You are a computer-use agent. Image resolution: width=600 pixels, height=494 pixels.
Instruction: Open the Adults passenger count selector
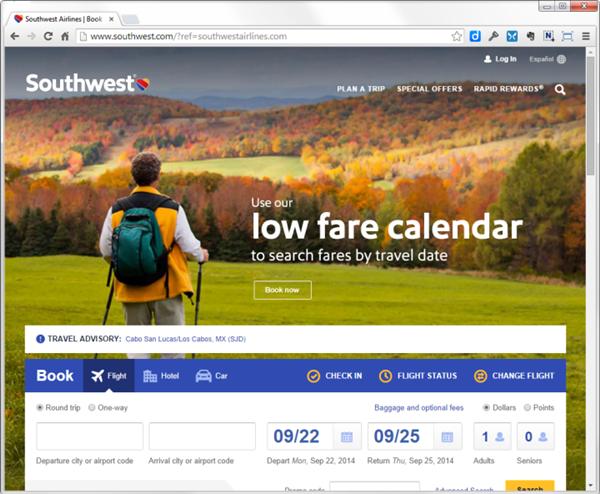(492, 436)
